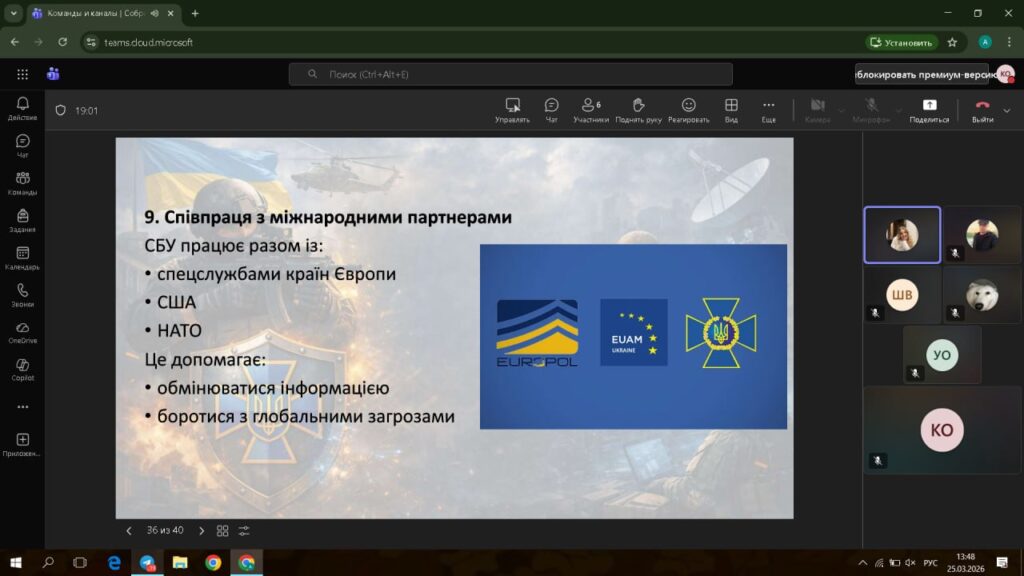
Task: Switch to Команды in the sidebar
Action: click(x=22, y=183)
